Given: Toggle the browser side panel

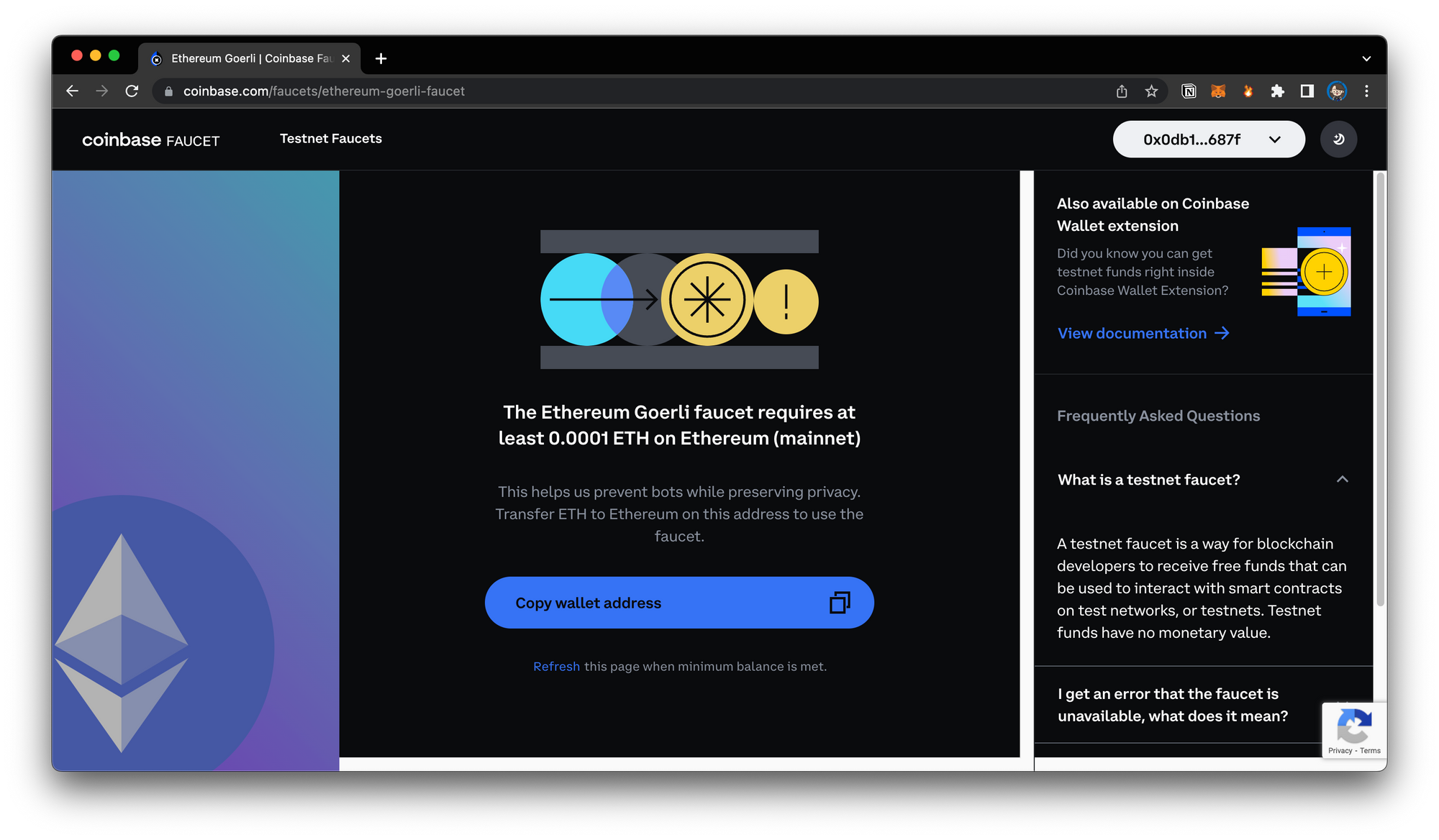Looking at the screenshot, I should click(1307, 91).
